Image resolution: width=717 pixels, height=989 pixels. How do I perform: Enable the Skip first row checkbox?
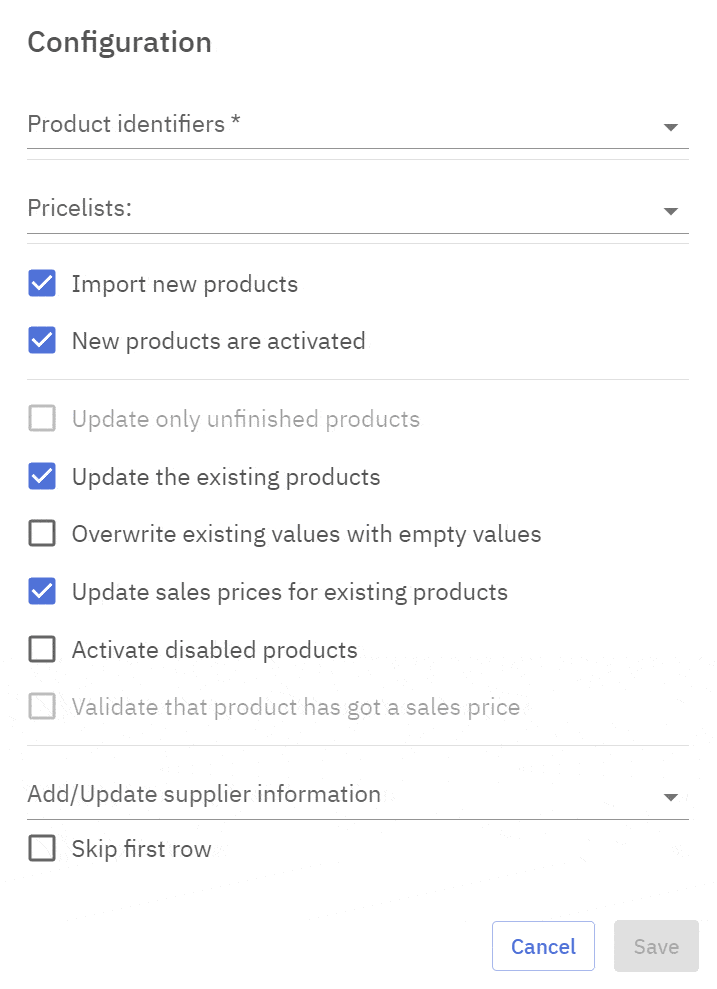[42, 850]
